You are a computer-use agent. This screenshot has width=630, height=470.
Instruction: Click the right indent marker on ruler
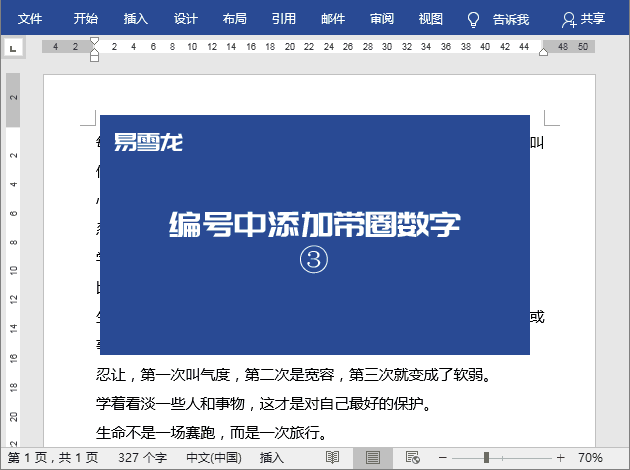[543, 52]
